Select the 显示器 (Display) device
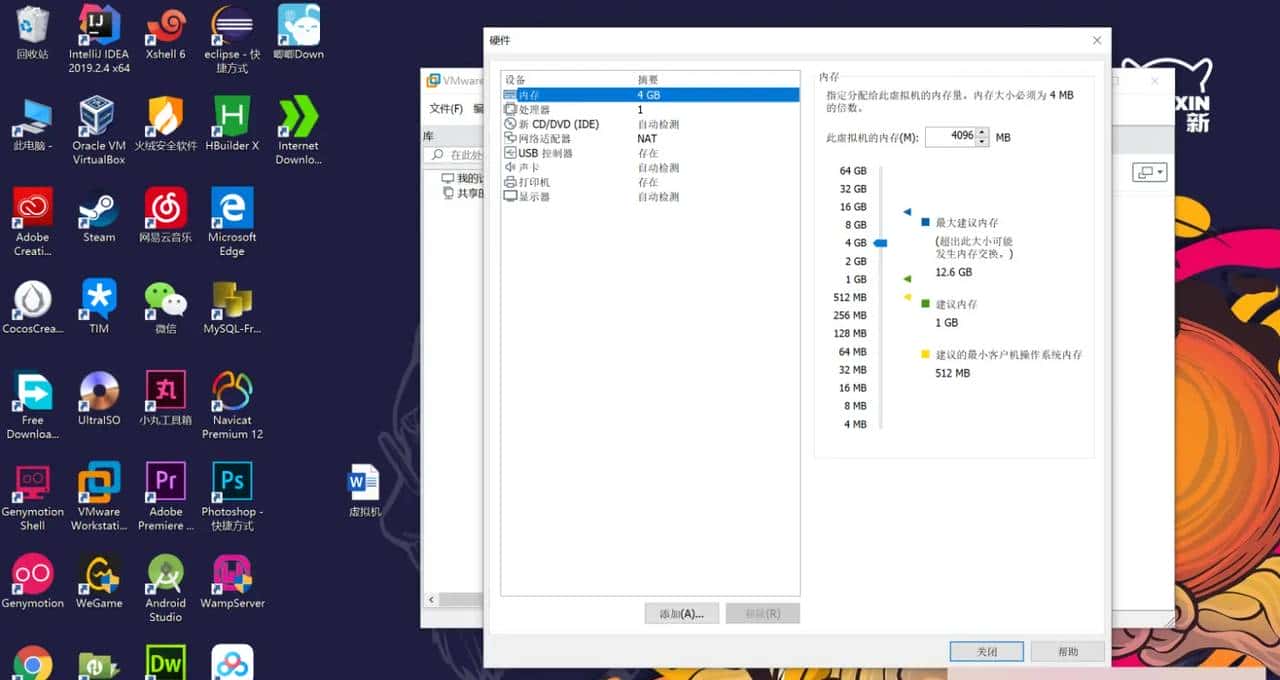This screenshot has height=680, width=1280. tap(532, 197)
